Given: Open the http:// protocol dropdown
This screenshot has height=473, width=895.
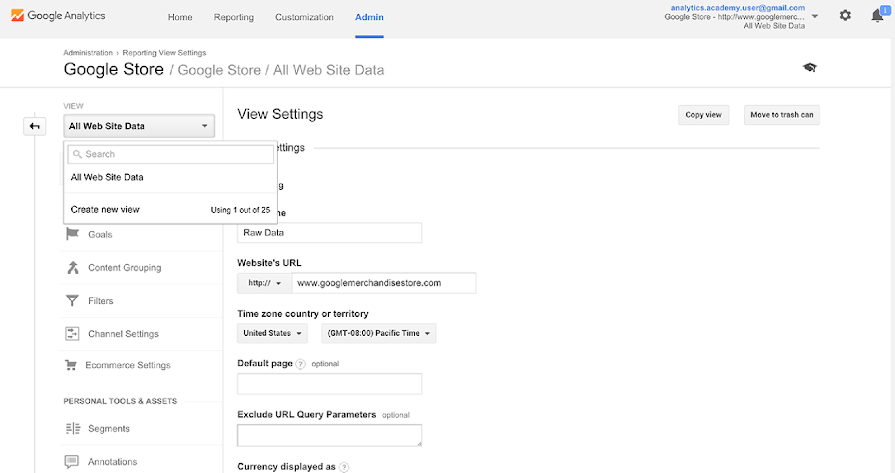Looking at the screenshot, I should pos(264,283).
